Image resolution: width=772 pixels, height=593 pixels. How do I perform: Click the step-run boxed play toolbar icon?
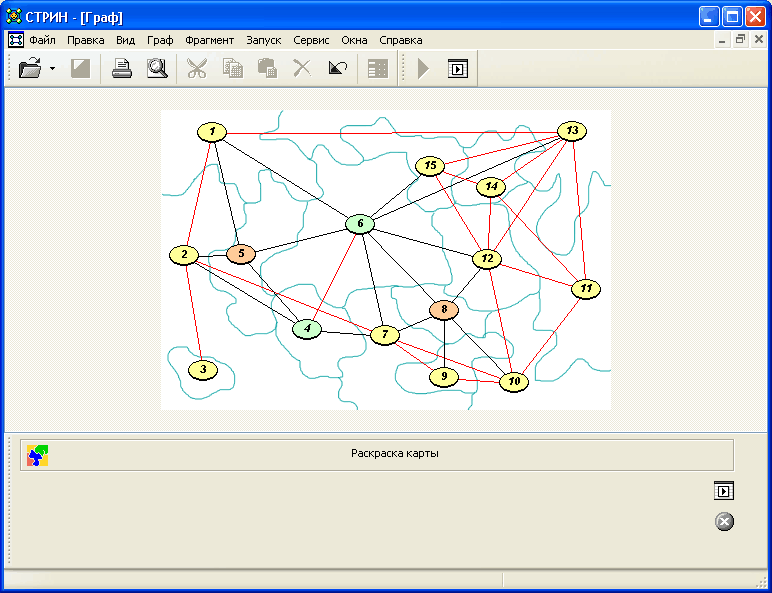click(458, 69)
